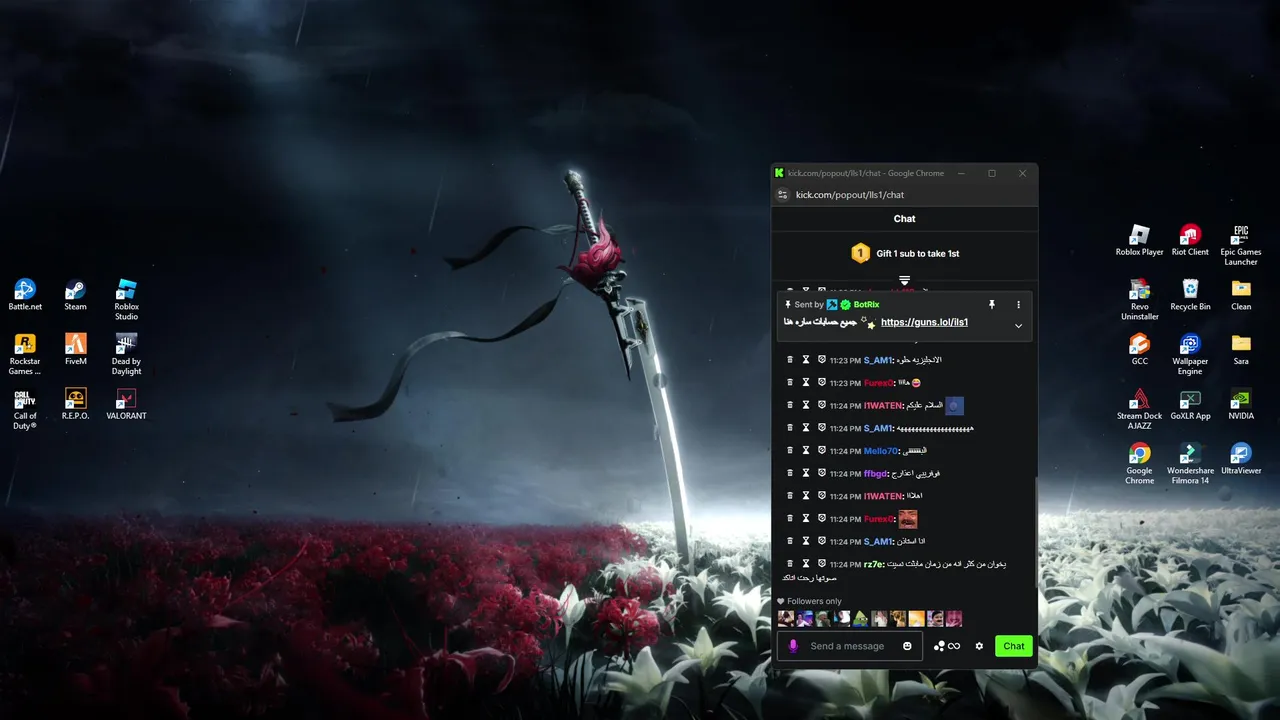Select Epic Games Launcher desktop icon

[x=1241, y=246]
